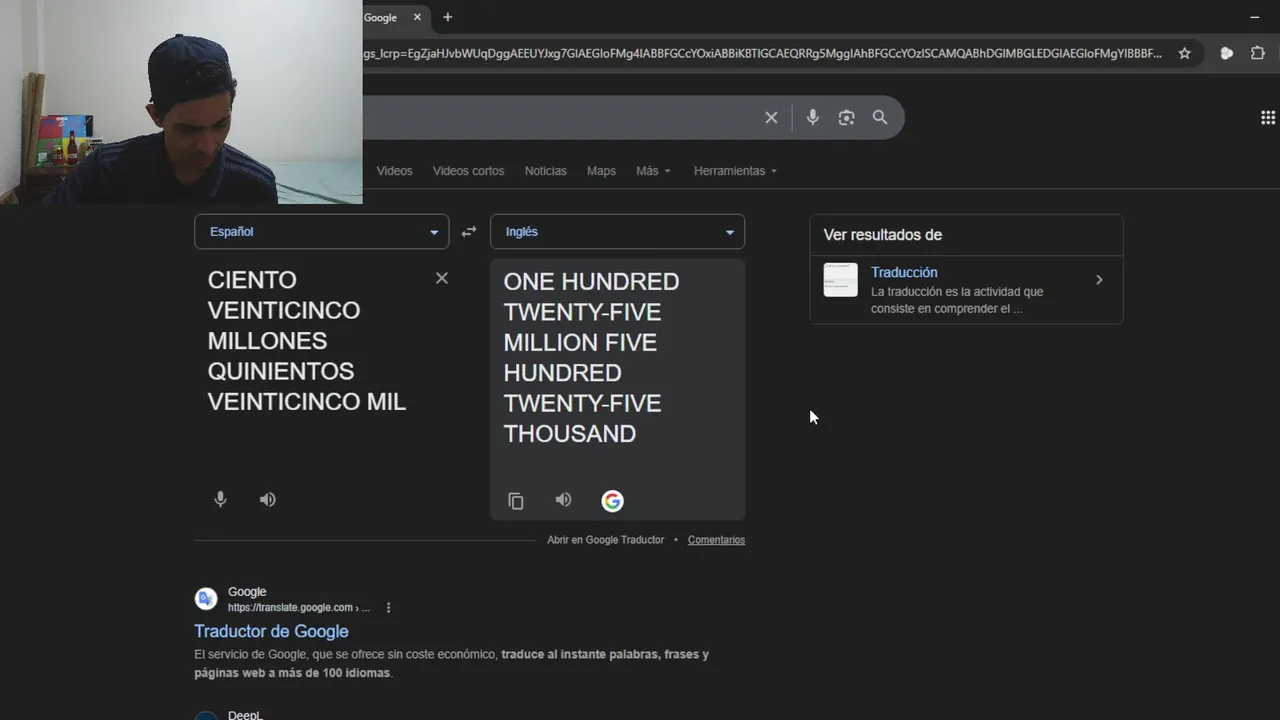Click the Traducción thumbnail image
1280x720 pixels.
[840, 280]
